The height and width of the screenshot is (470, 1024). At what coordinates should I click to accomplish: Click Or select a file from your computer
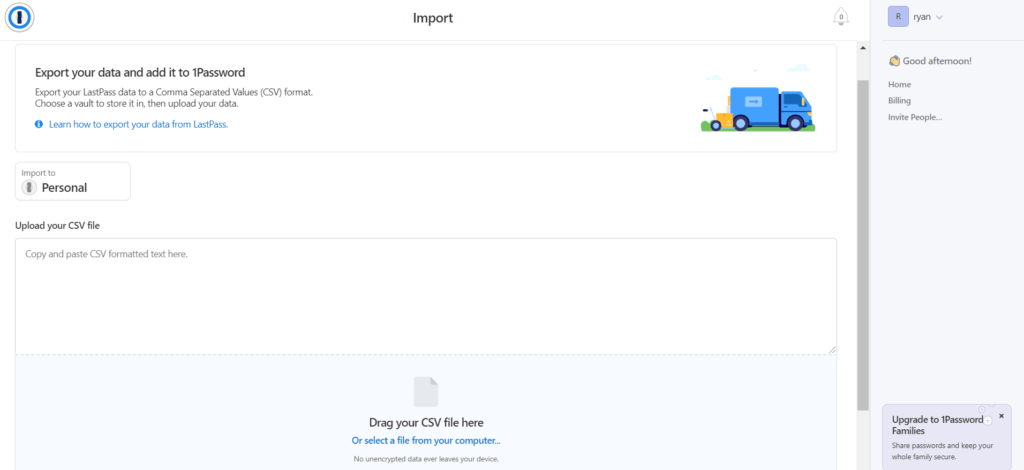426,441
